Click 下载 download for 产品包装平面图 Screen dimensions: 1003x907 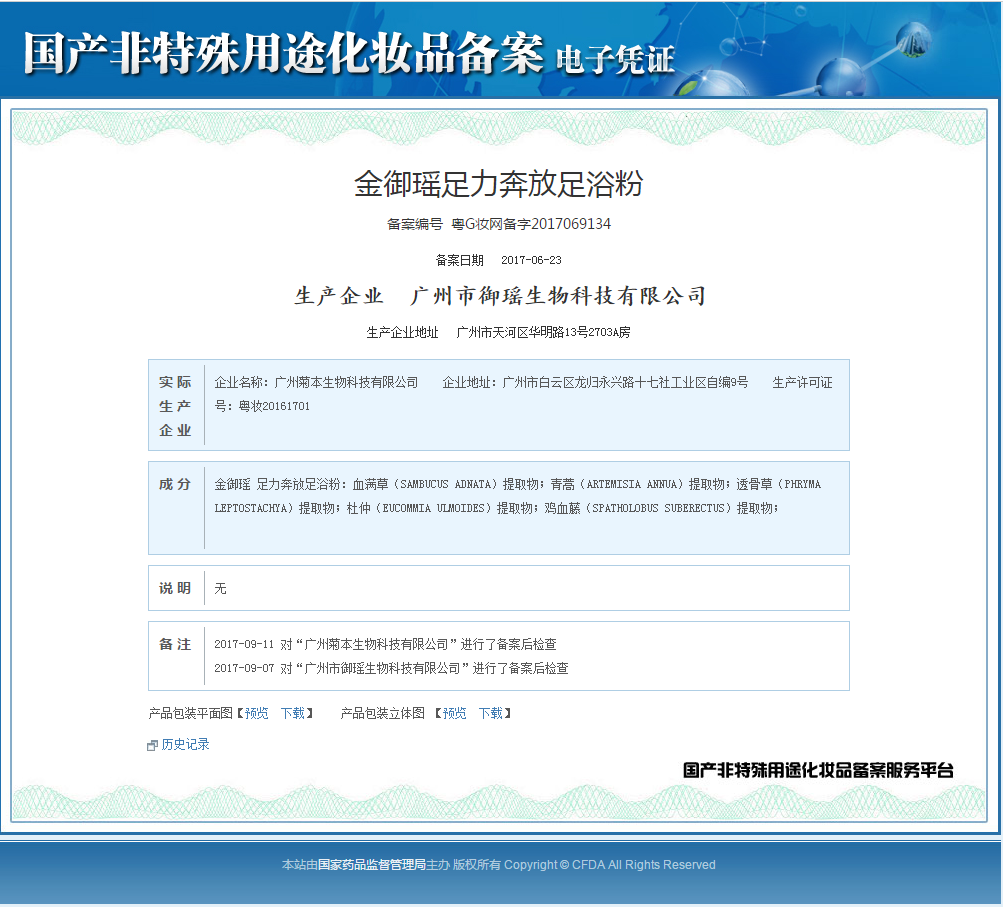[293, 713]
